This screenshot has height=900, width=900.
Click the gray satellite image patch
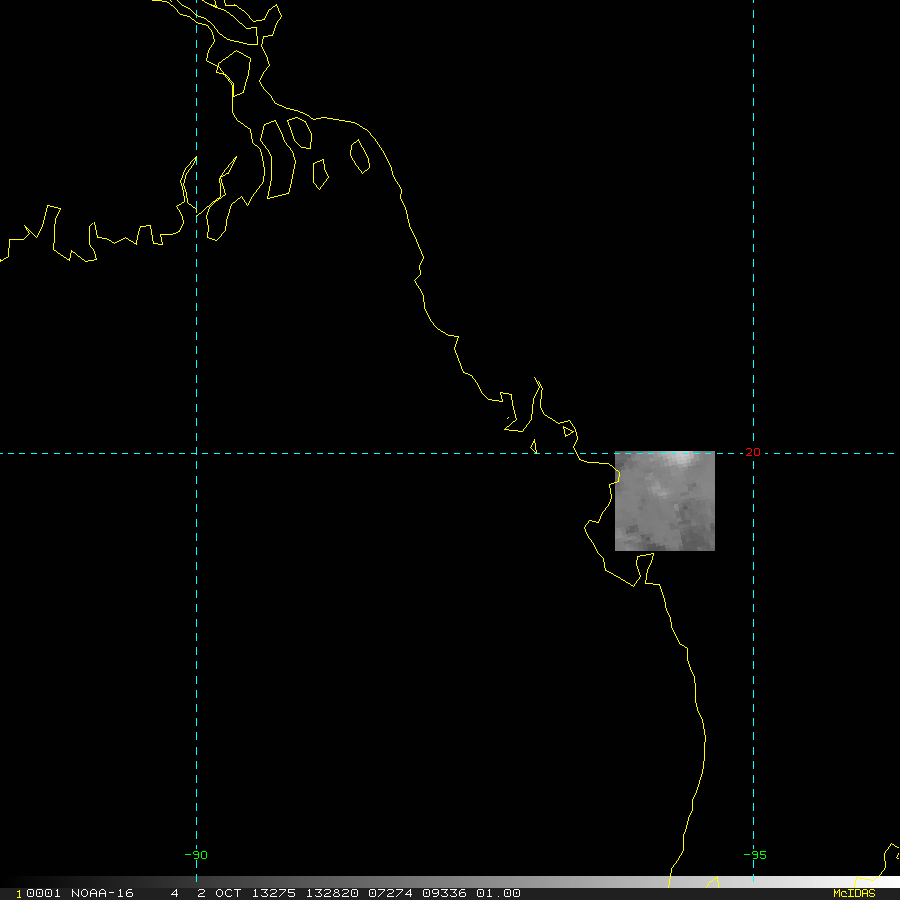pos(665,501)
